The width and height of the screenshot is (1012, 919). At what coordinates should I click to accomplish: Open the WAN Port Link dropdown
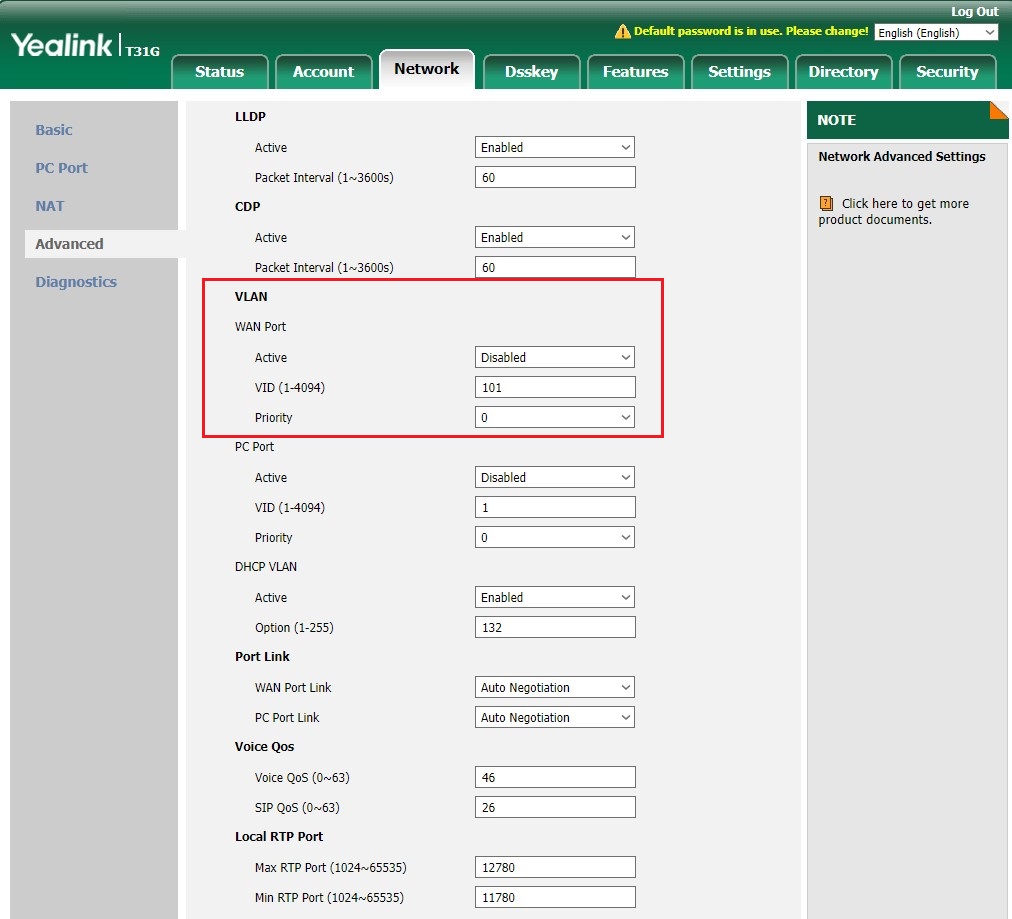[555, 687]
